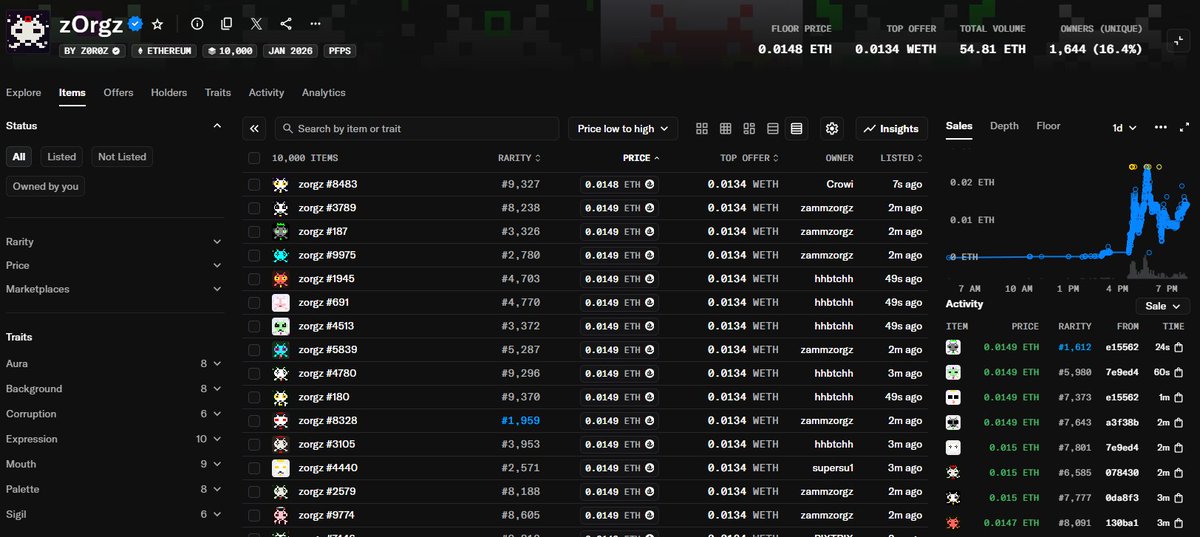Screen dimensions: 1200x537
Task: Click the cart icon on the 60s sale
Action: point(1178,372)
